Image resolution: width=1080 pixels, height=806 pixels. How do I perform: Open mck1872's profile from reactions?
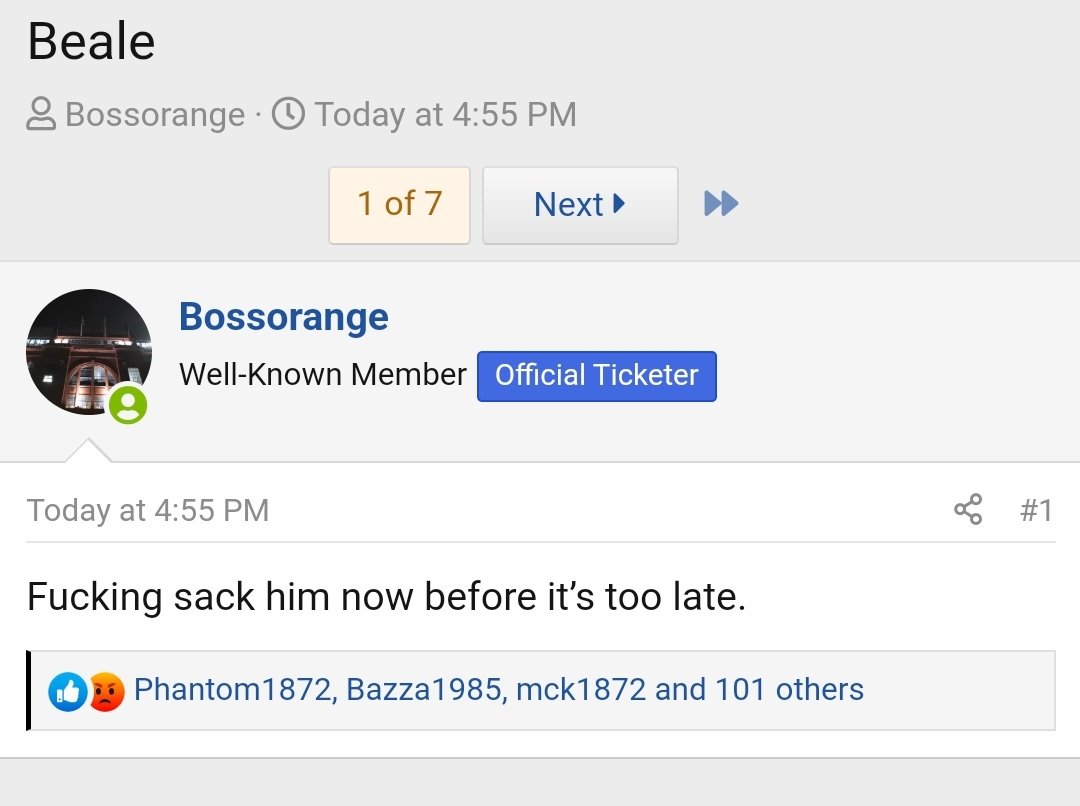581,690
